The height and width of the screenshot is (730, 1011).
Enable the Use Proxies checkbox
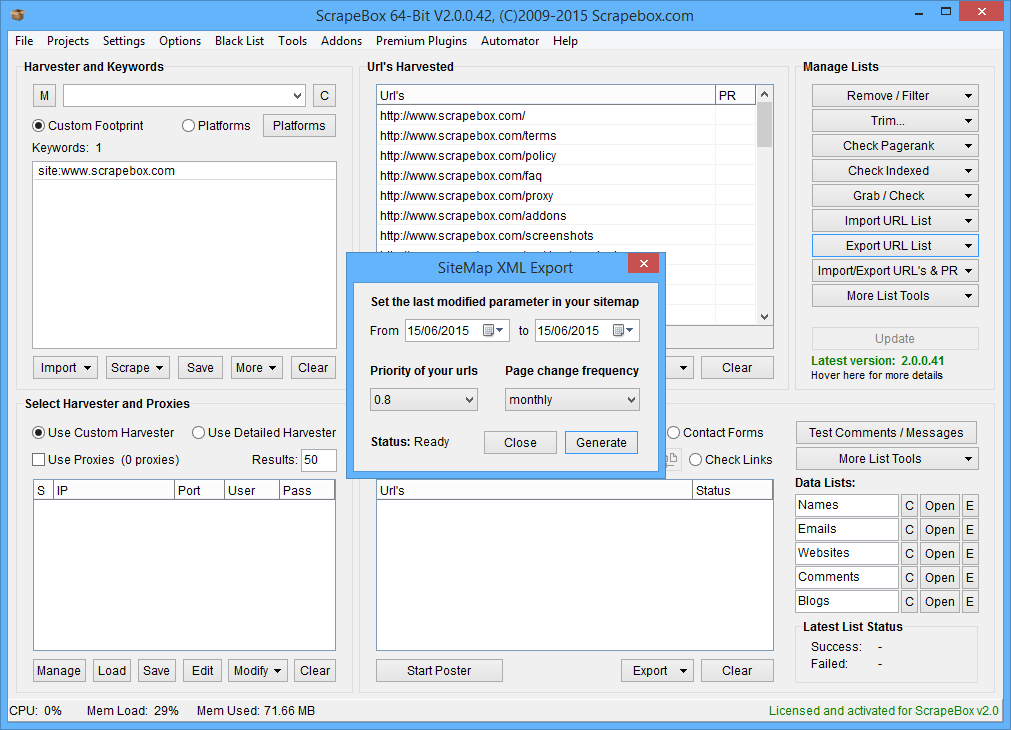tap(39, 460)
